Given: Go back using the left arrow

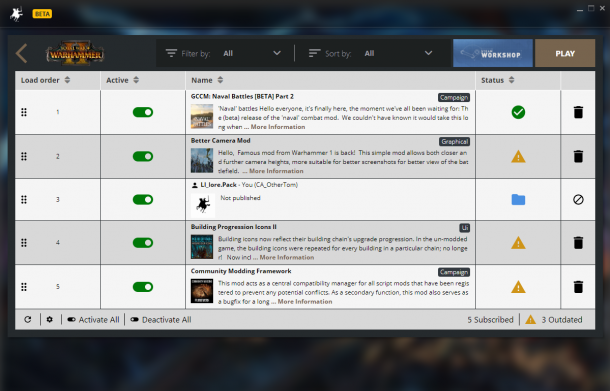Looking at the screenshot, I should click(21, 53).
